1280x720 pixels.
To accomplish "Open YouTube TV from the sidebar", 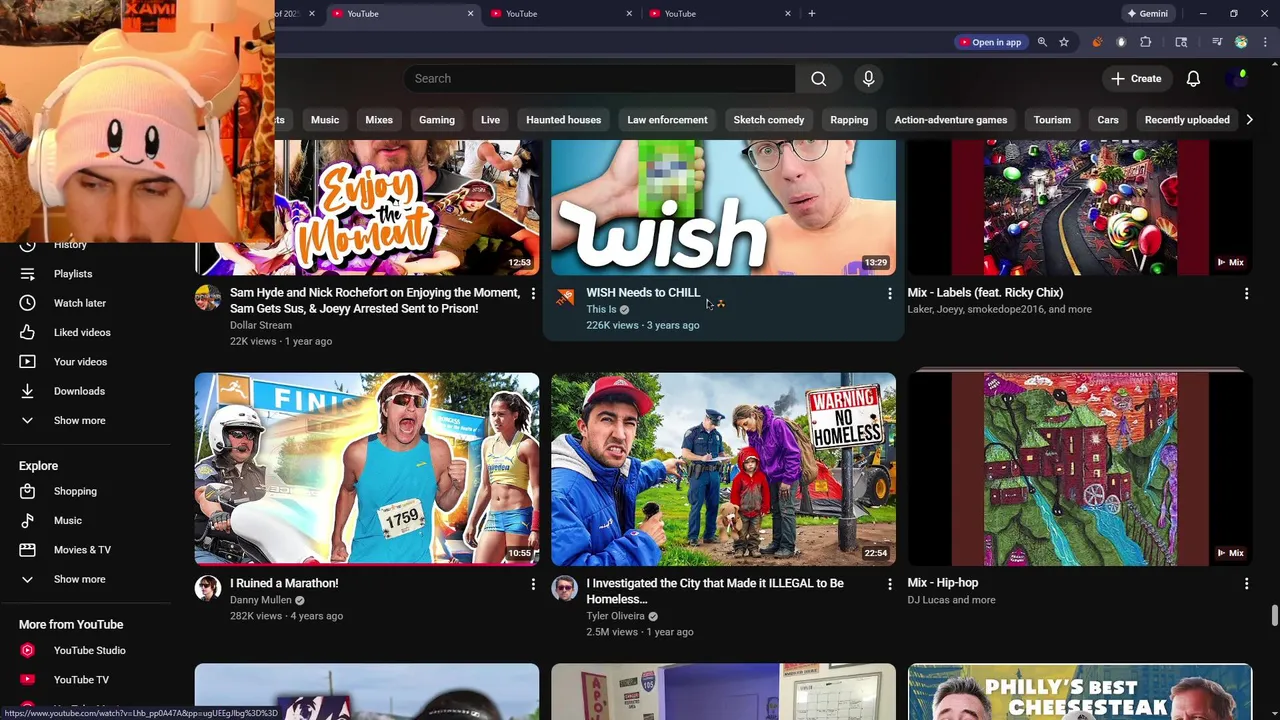I will [81, 680].
